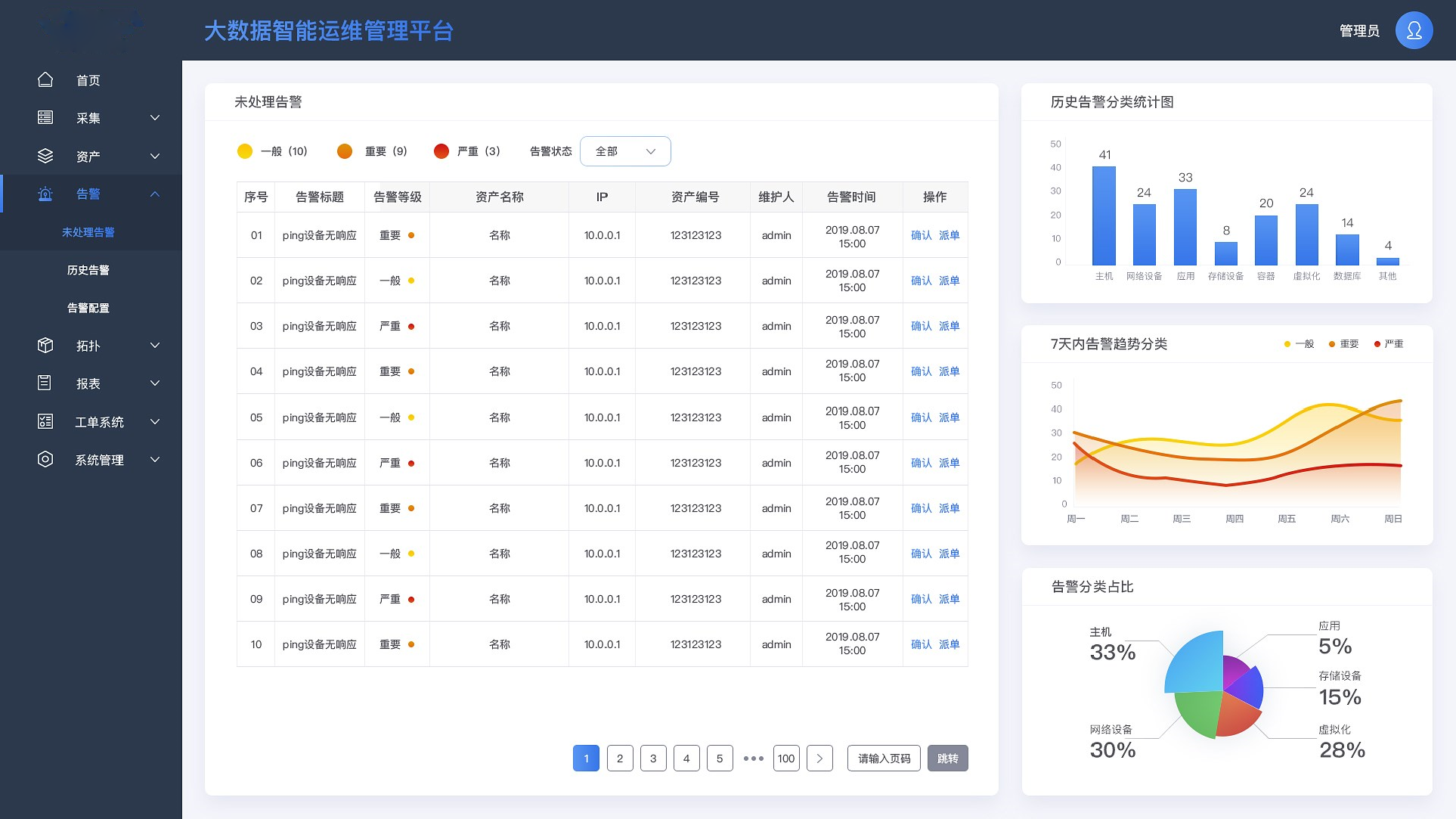Toggle the 一般 yellow severity filter
This screenshot has height=819, width=1456.
click(245, 151)
